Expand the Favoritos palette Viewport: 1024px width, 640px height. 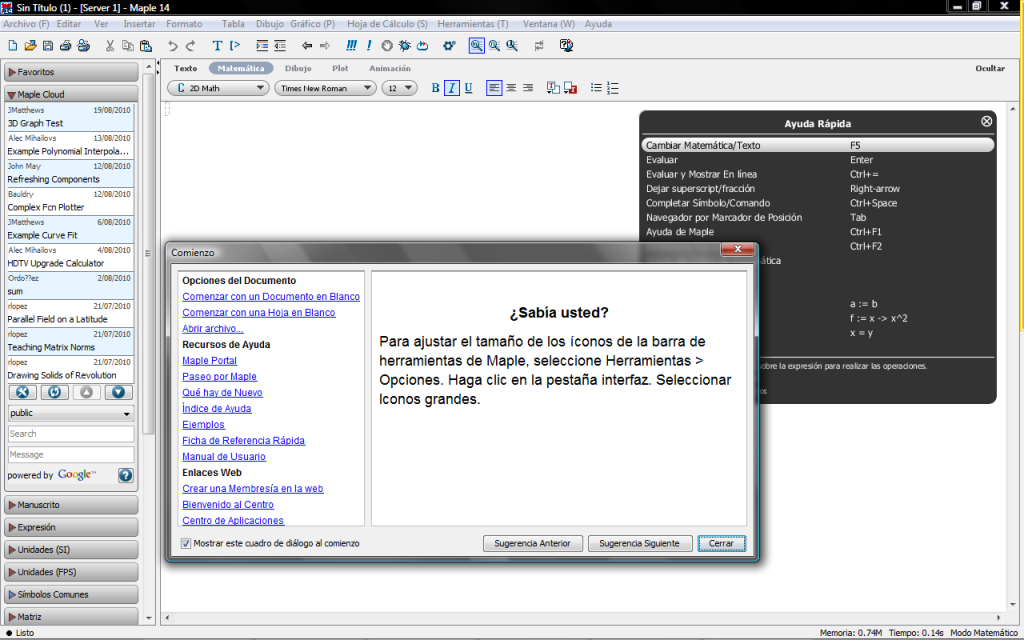tap(71, 72)
